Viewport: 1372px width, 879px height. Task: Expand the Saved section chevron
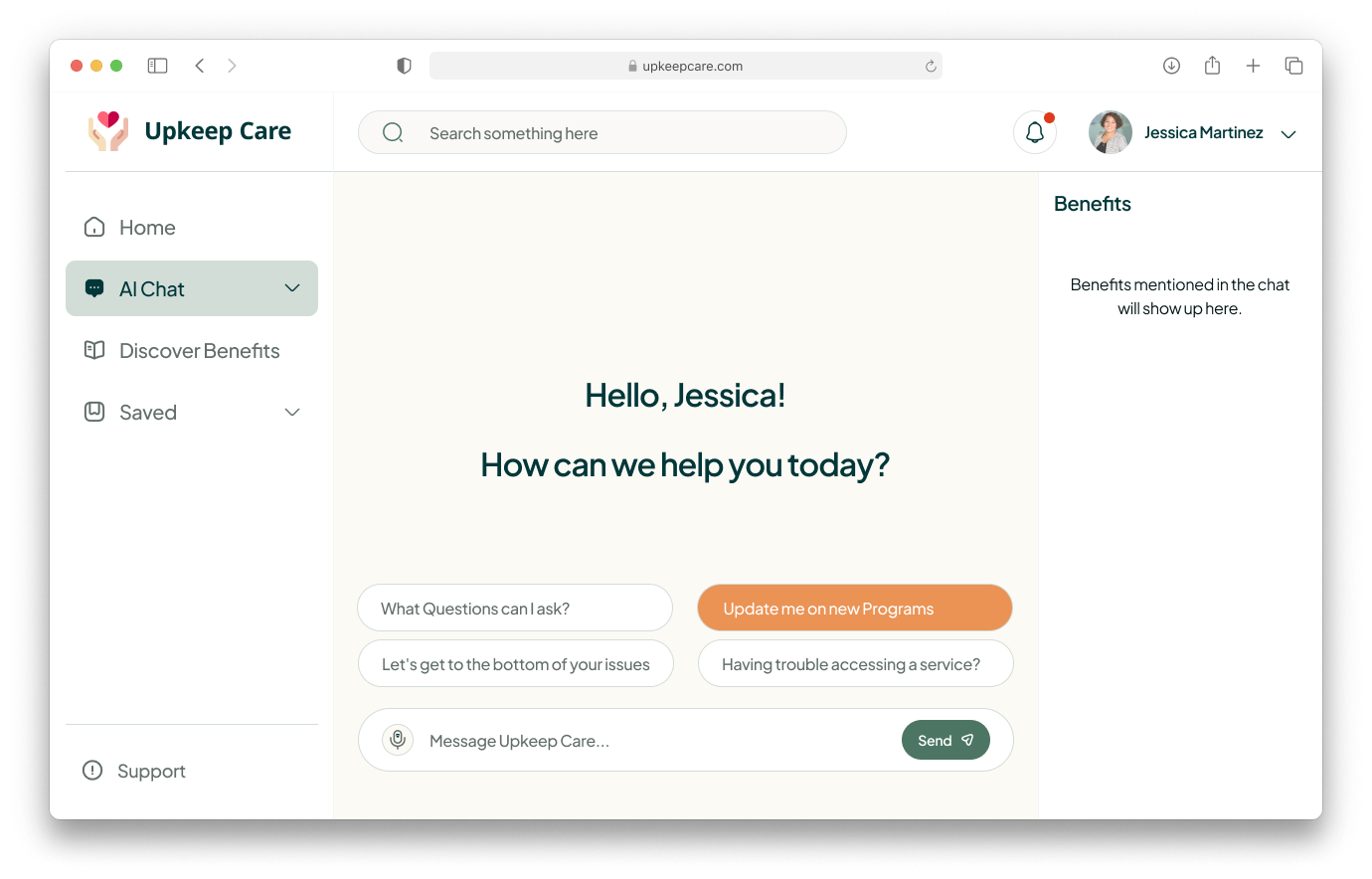(292, 412)
